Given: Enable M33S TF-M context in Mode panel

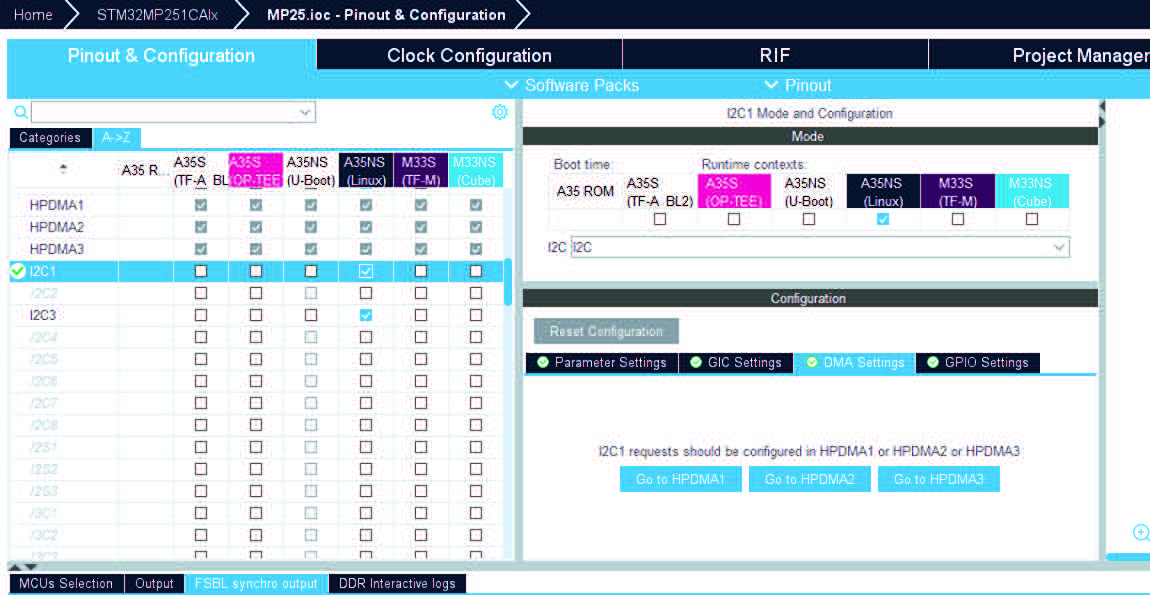Looking at the screenshot, I should tap(958, 219).
